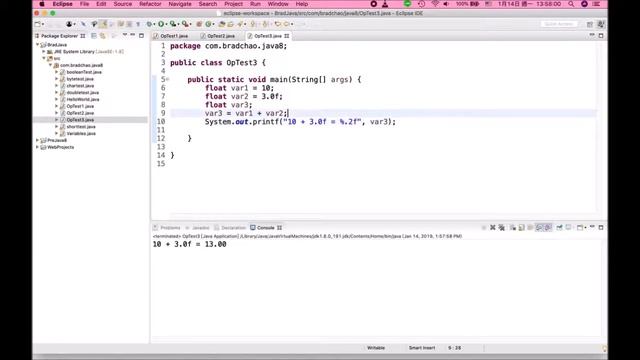The width and height of the screenshot is (640, 360).
Task: Expand the booleanTest.java tree arrow
Action: 56,72
